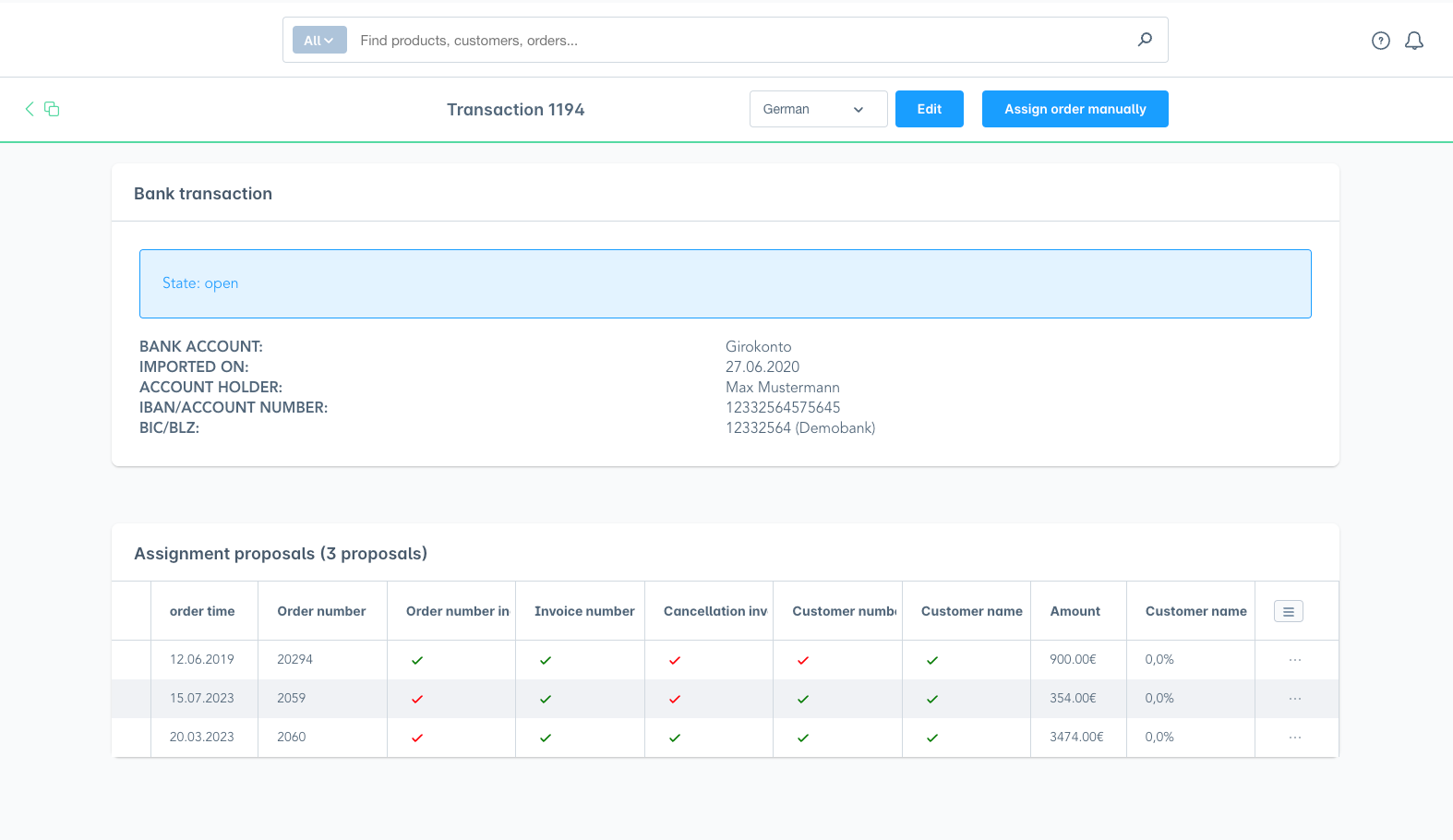Click the amount 3474.00€
1453x840 pixels.
(1076, 737)
